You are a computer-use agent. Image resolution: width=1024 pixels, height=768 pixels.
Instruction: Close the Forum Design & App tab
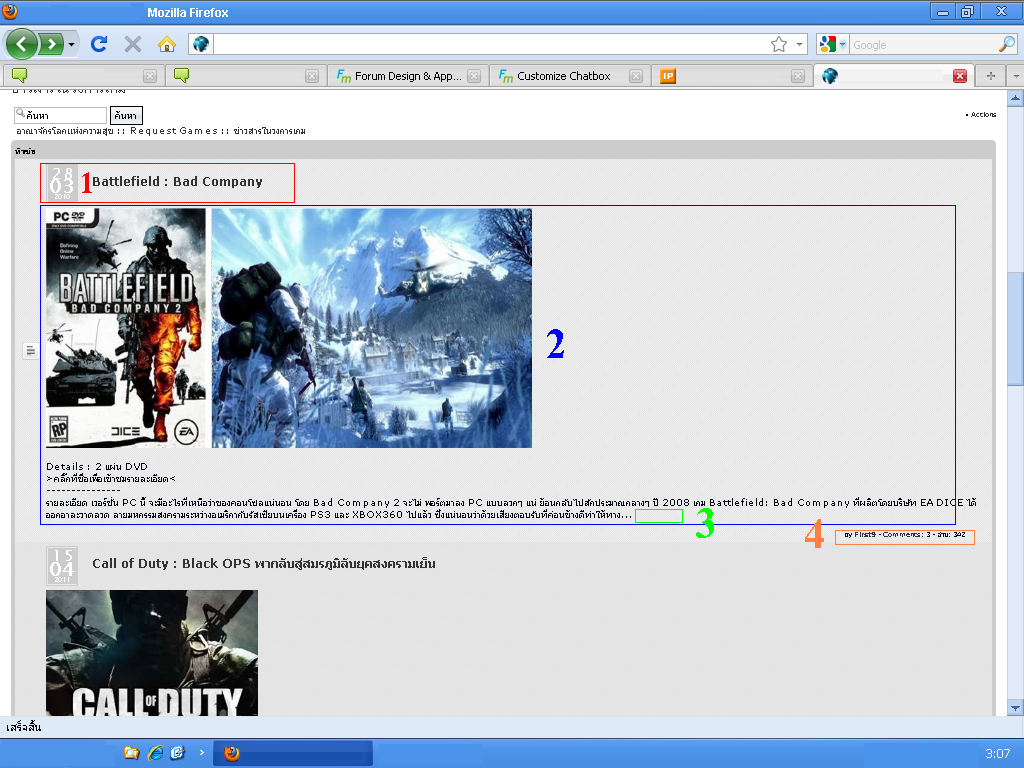point(474,76)
